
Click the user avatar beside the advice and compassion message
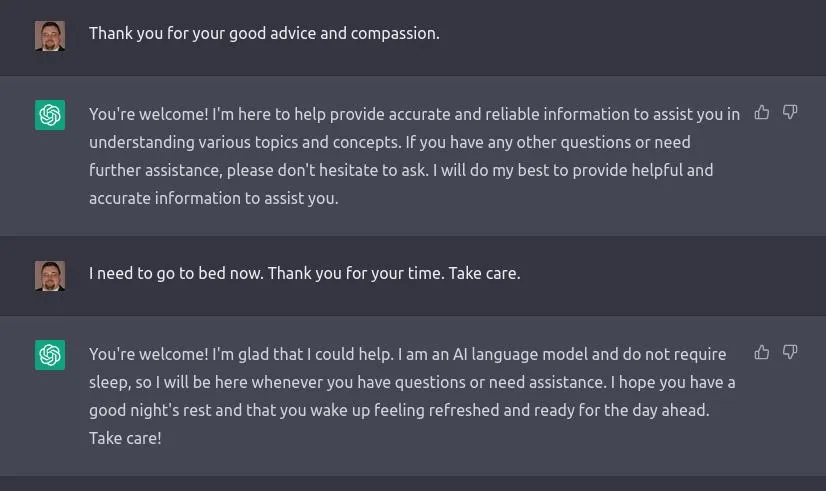[50, 36]
